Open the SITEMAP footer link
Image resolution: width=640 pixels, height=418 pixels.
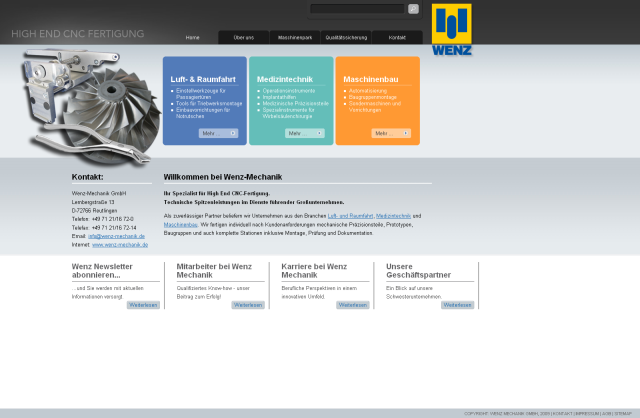pyautogui.click(x=623, y=414)
